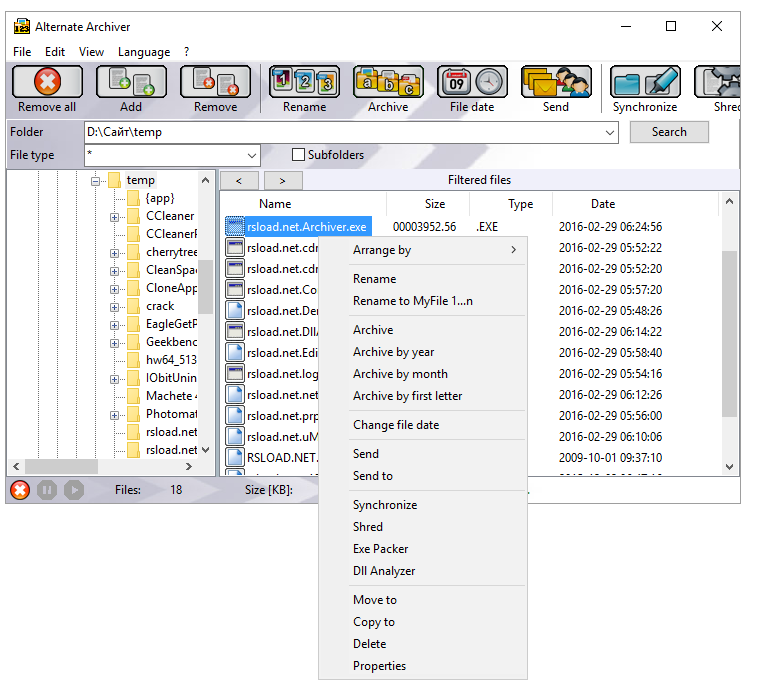
Task: Click the date 2009-10-01 09:37:10
Action: click(x=610, y=457)
